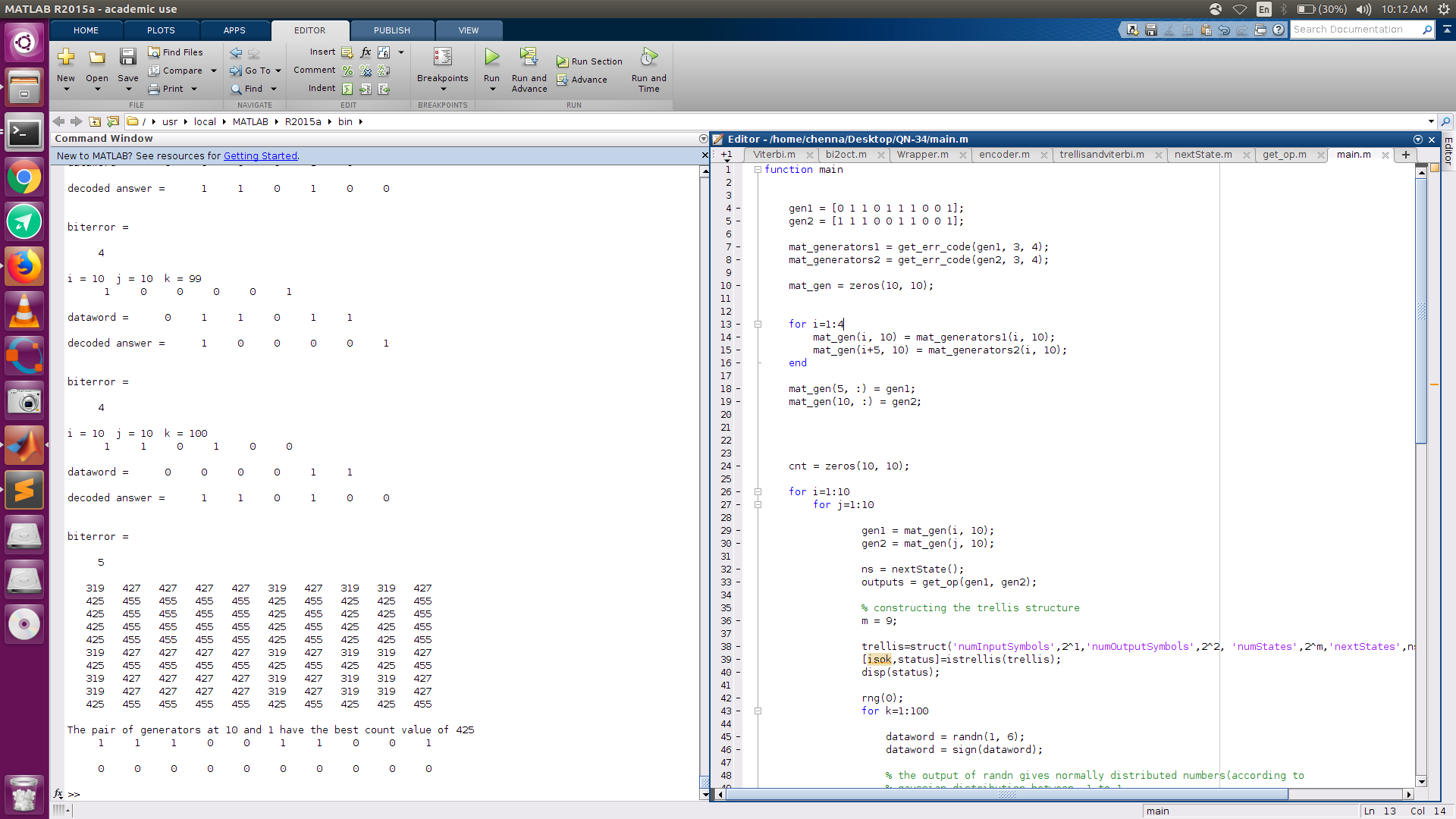Click the Getting Started link

pos(260,156)
